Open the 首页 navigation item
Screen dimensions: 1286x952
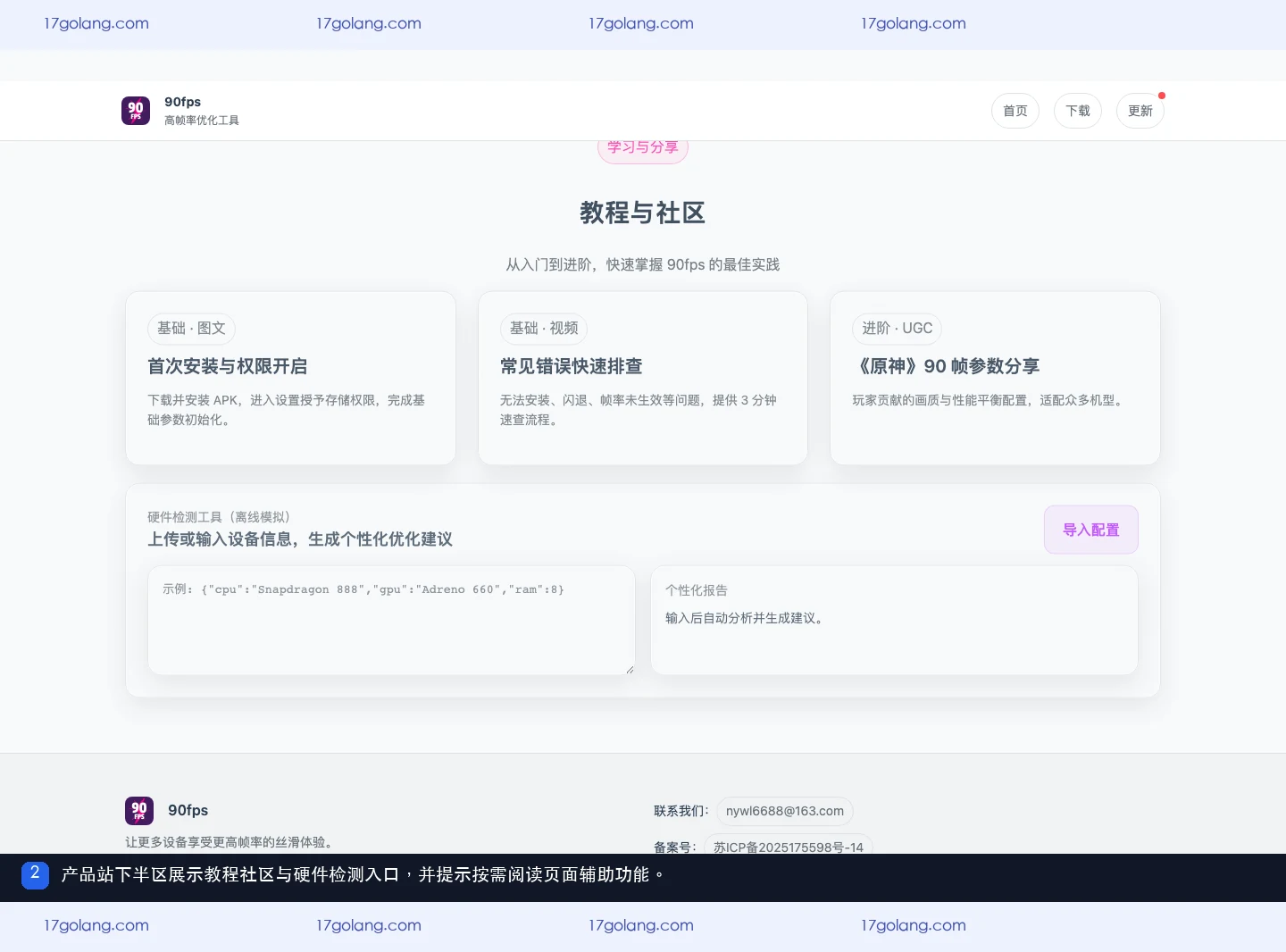pos(1015,111)
